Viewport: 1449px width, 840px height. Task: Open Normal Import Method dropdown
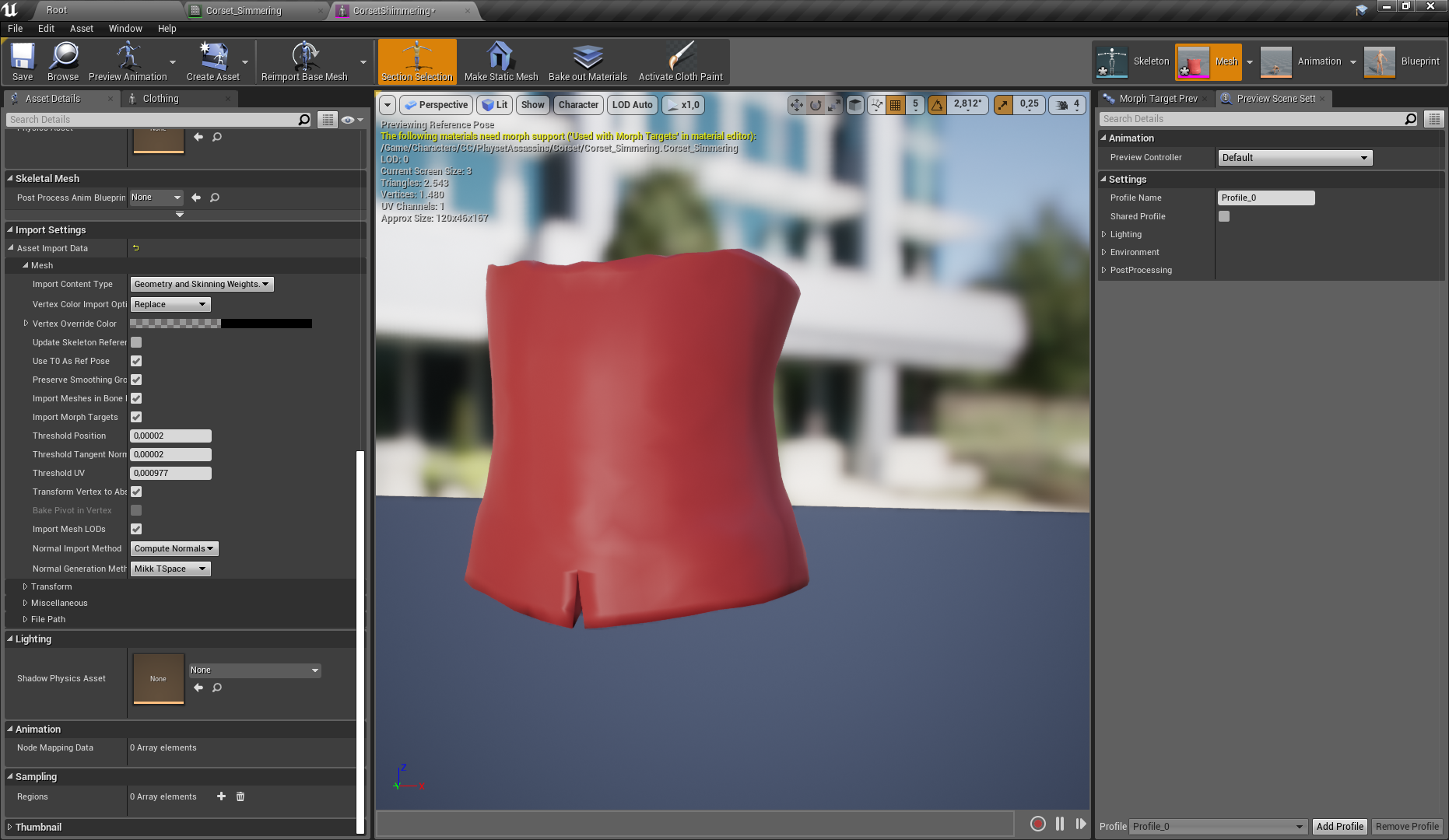pos(174,549)
